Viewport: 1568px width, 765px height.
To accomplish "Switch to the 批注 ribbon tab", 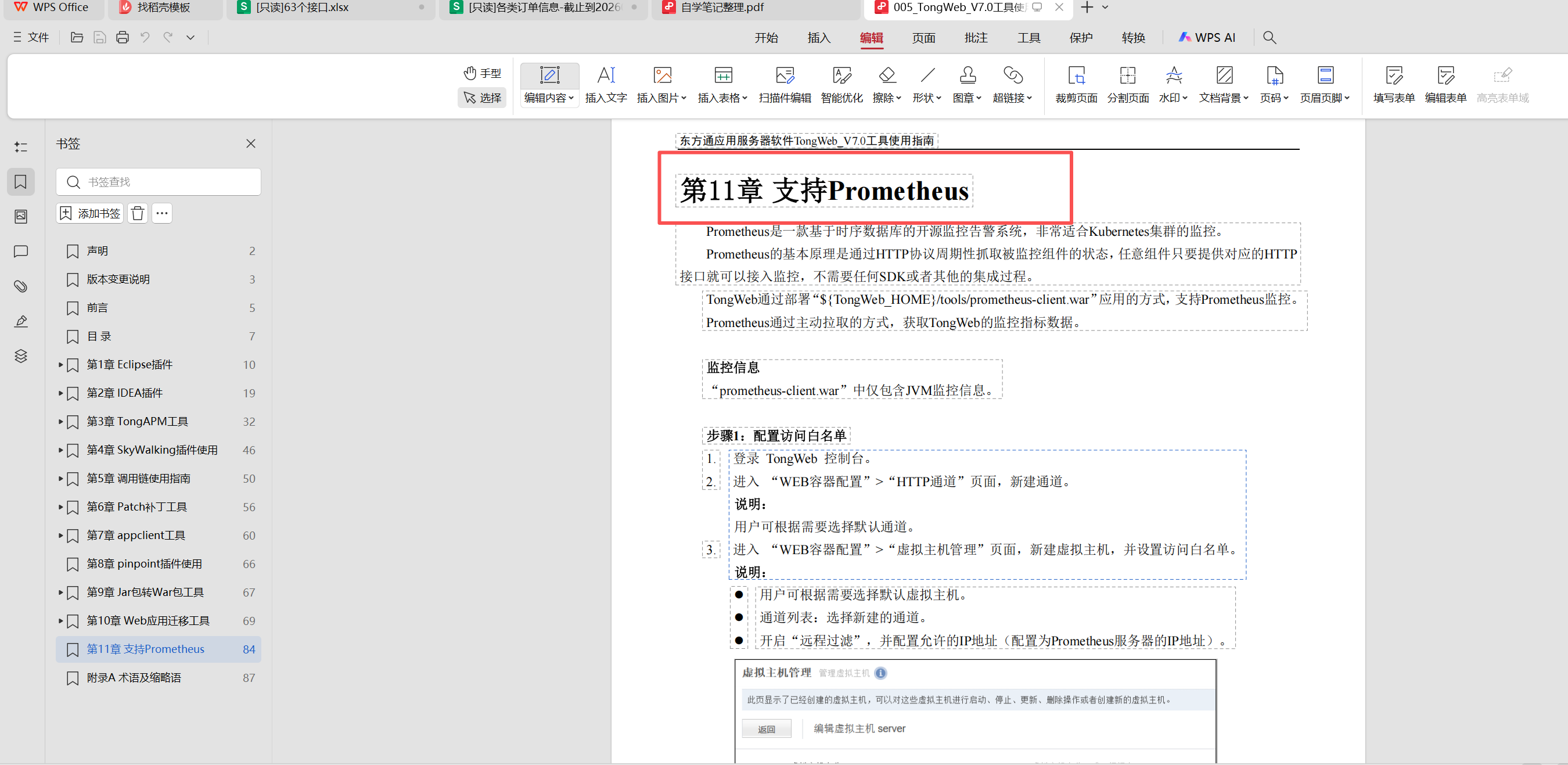I will (x=976, y=38).
